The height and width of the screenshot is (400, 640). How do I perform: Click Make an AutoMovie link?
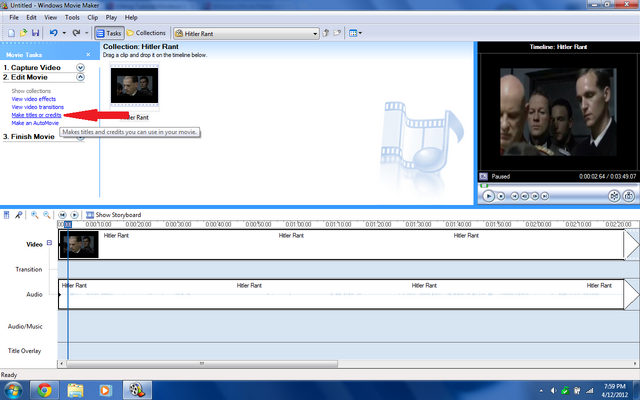pos(35,123)
